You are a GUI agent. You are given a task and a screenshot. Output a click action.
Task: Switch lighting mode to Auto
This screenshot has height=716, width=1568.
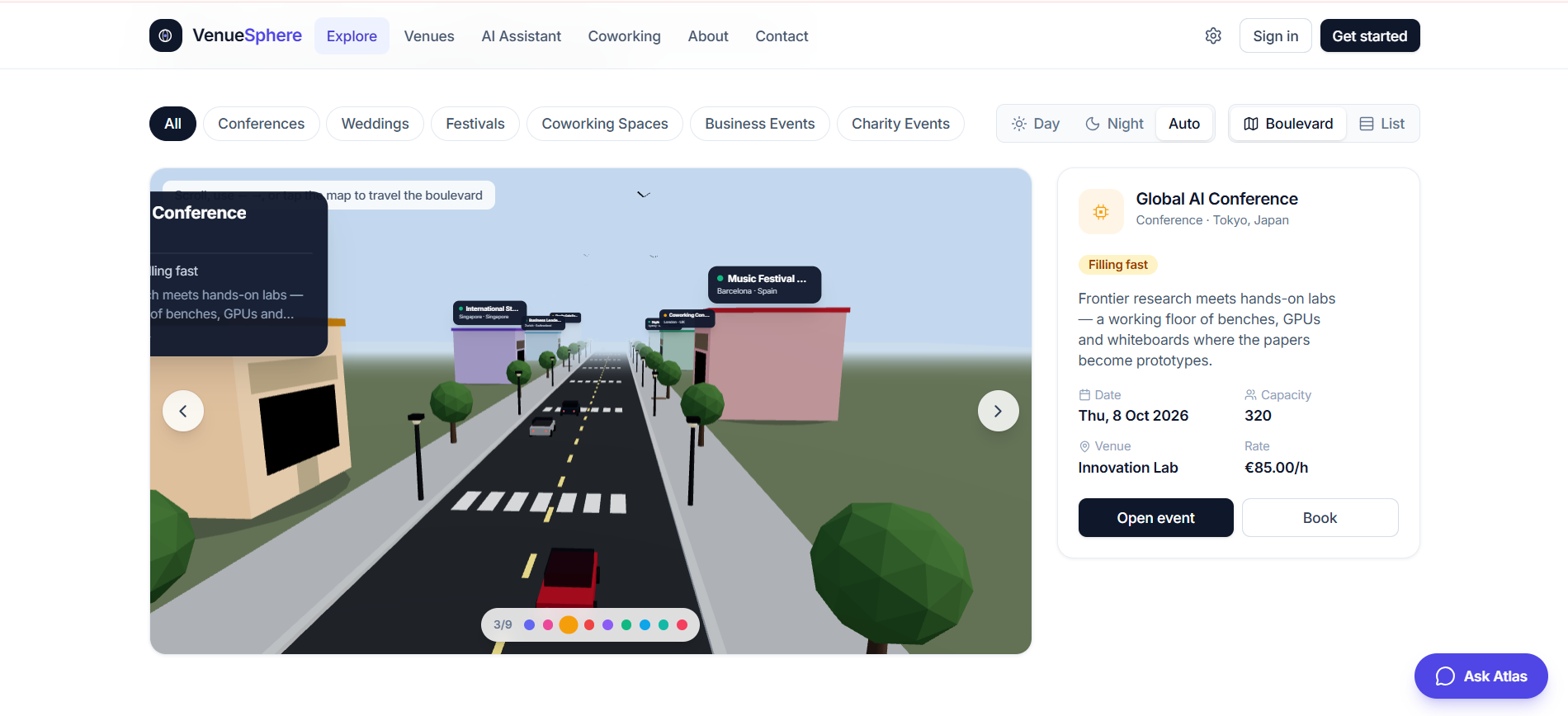1184,124
